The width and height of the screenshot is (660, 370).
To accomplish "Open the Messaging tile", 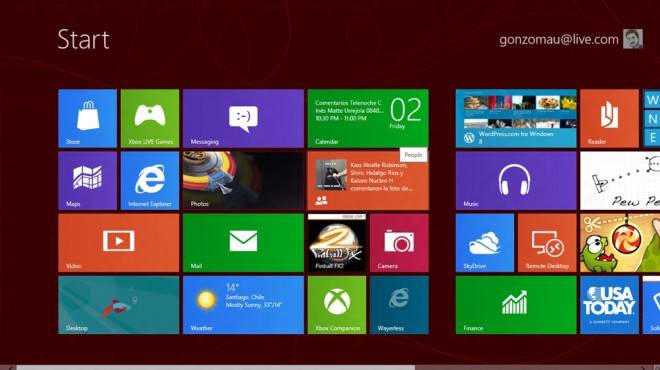I will [x=243, y=118].
